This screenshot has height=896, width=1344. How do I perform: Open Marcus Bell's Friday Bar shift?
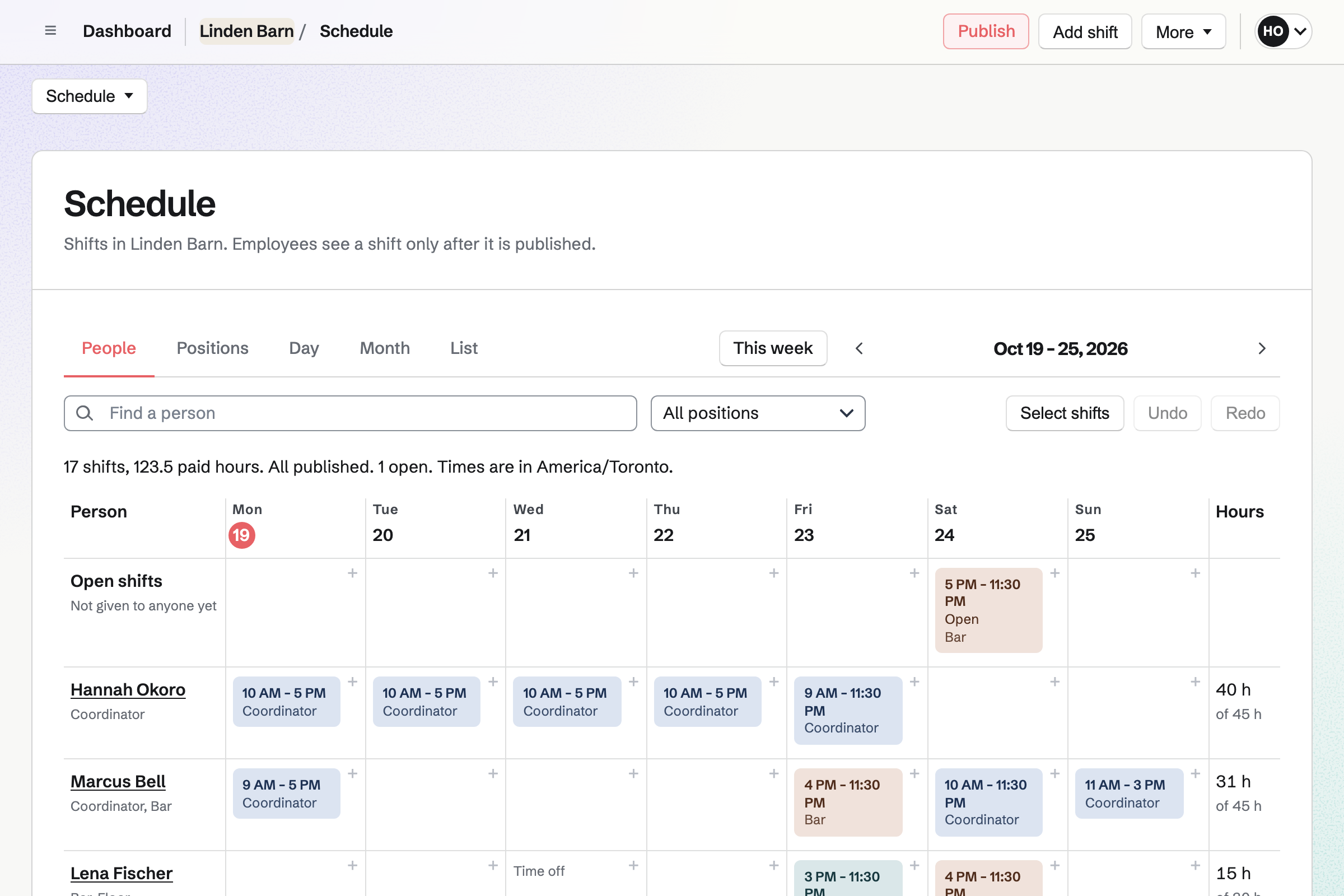[848, 802]
